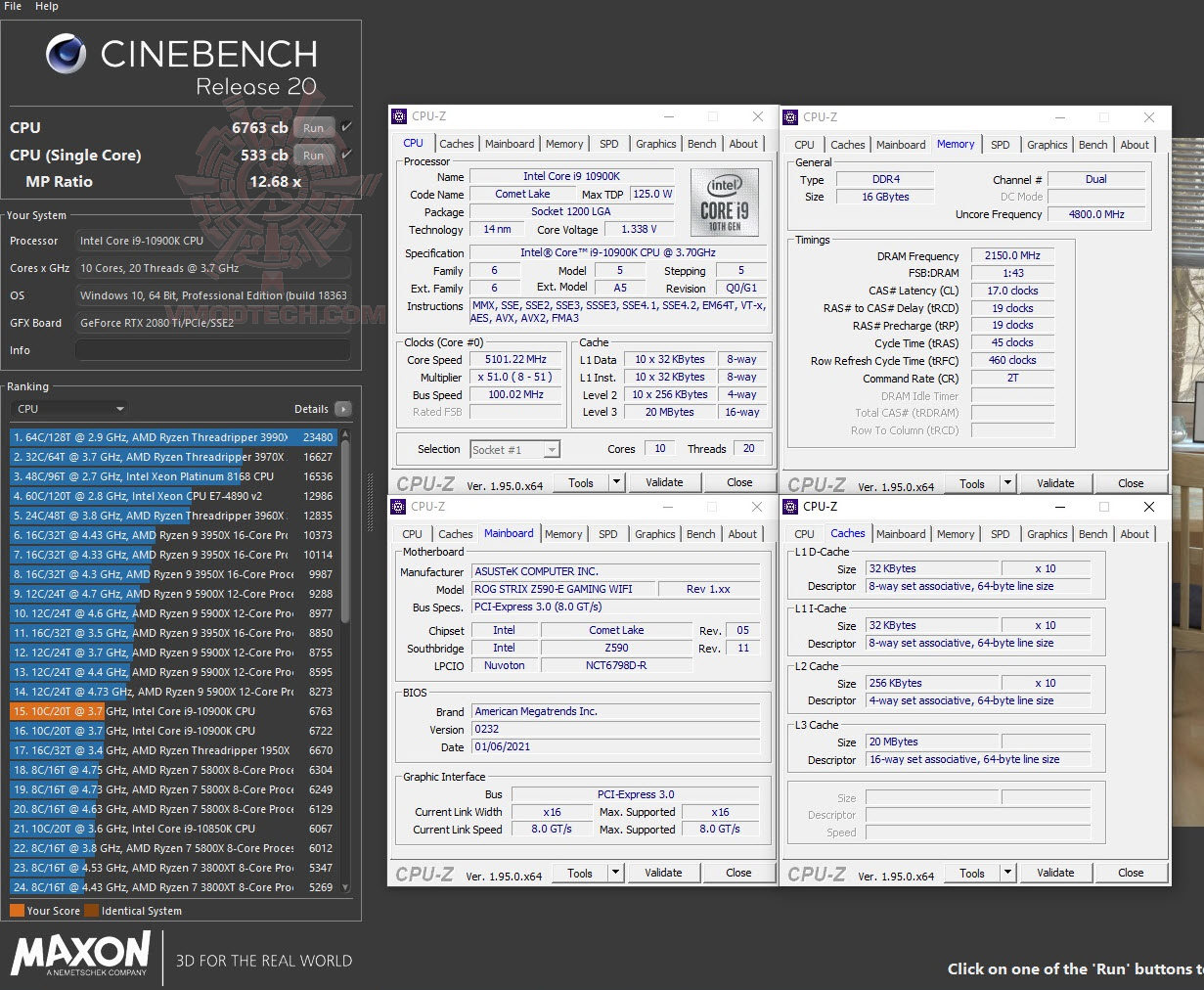The height and width of the screenshot is (990, 1204).
Task: Switch to Caches tab in CPU window
Action: [x=456, y=144]
